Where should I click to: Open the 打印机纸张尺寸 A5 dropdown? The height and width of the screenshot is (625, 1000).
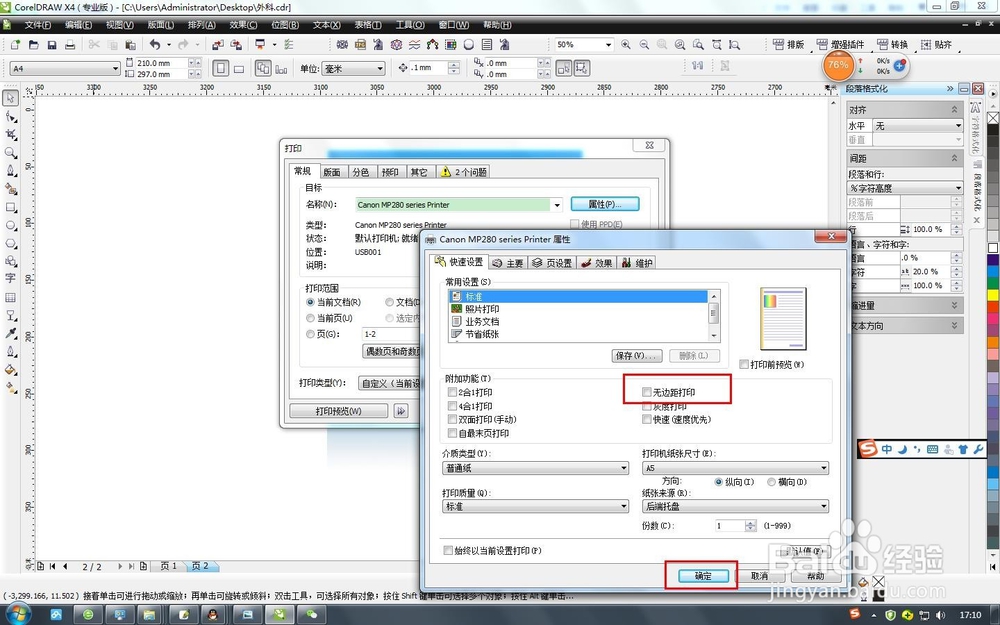click(735, 468)
